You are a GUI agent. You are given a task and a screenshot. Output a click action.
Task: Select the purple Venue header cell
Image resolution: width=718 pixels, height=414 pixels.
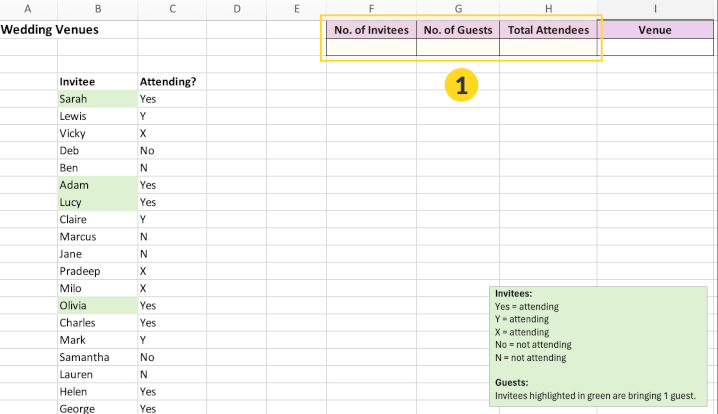click(x=654, y=30)
